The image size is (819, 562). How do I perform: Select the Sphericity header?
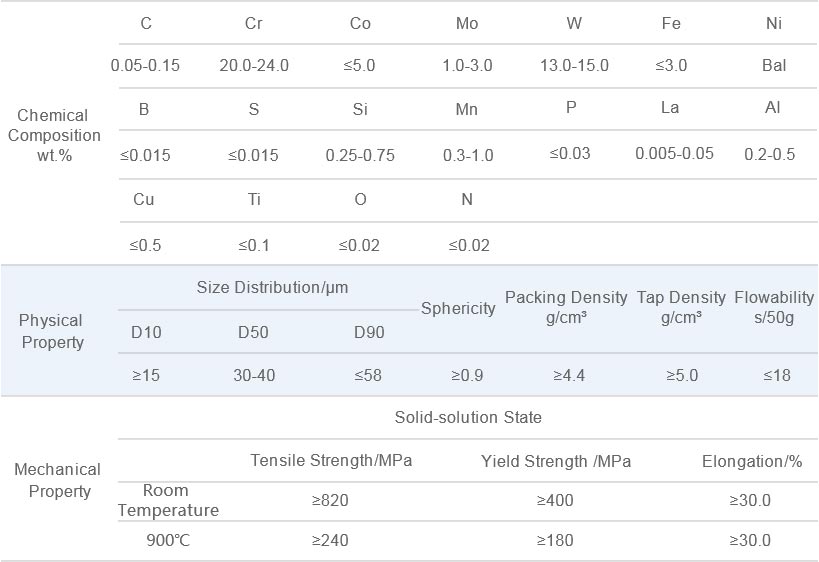(458, 308)
